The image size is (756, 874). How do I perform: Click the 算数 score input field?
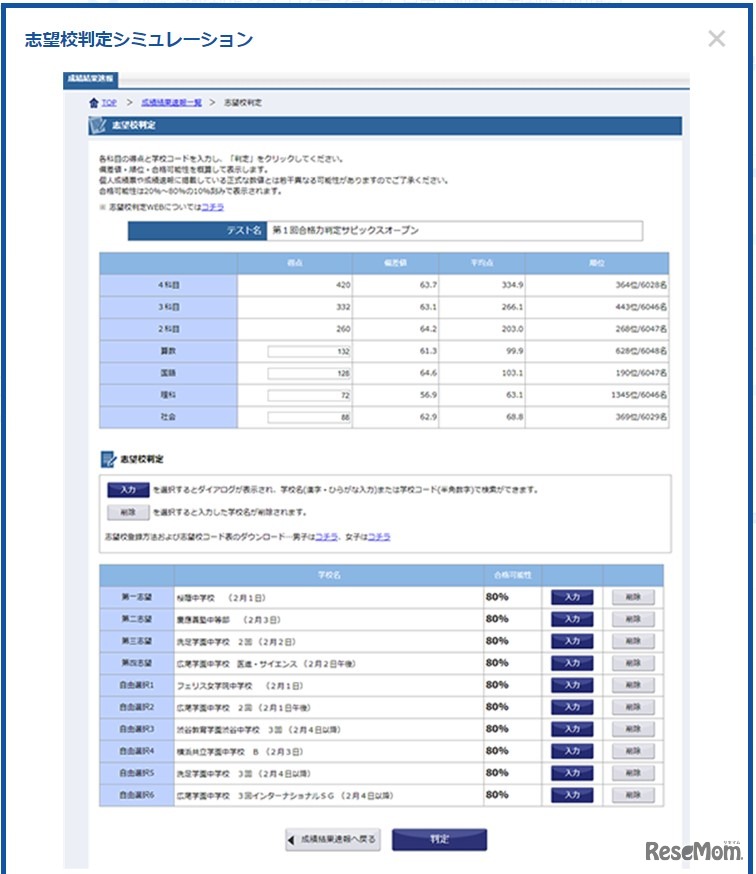point(308,352)
